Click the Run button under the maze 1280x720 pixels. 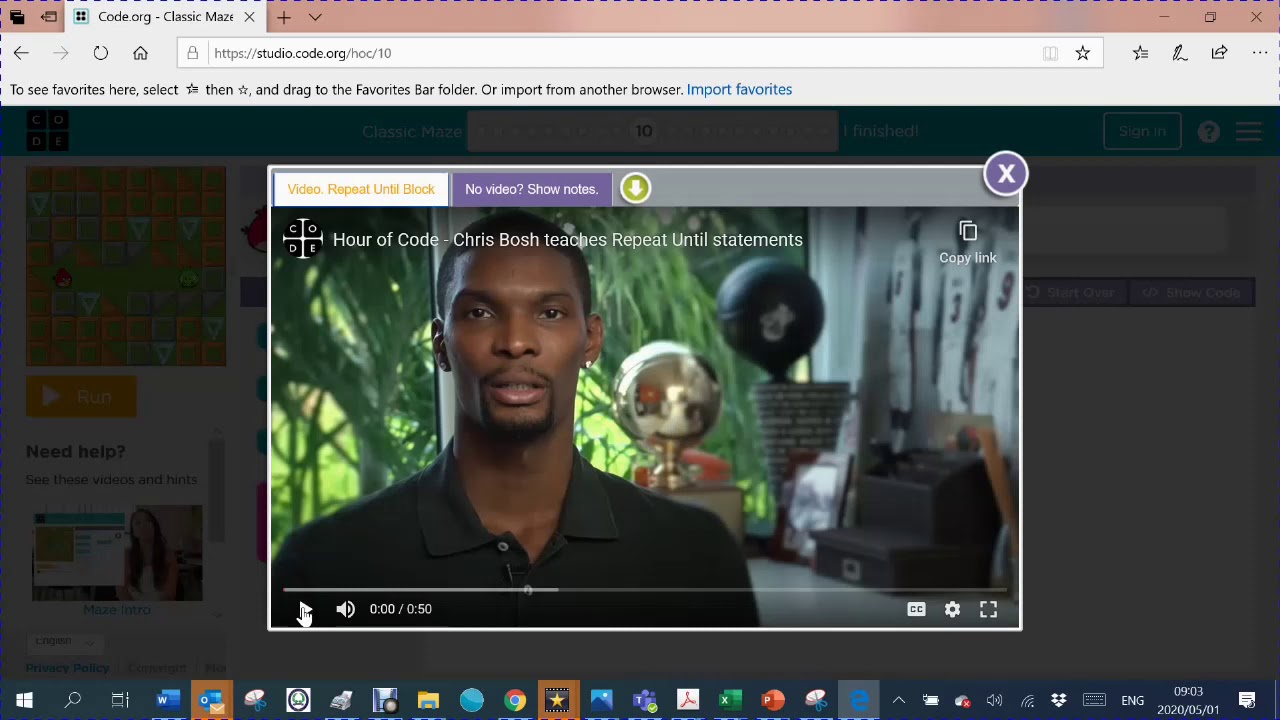click(x=81, y=397)
